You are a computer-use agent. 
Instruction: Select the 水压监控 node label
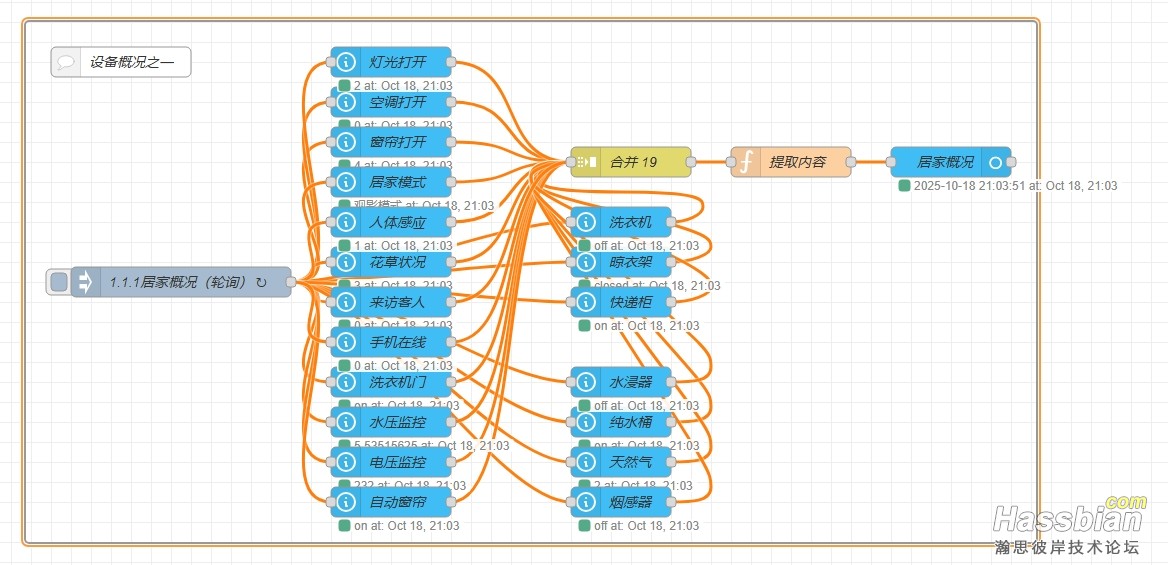coord(398,422)
